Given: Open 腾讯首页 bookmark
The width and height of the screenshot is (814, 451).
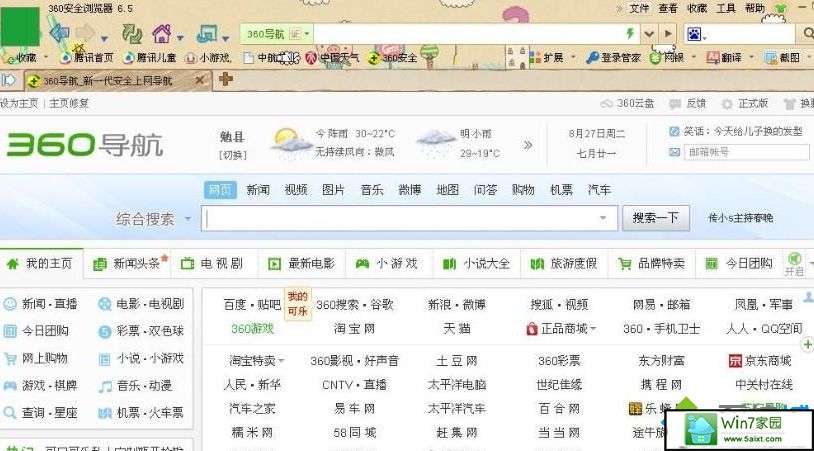Looking at the screenshot, I should point(87,58).
